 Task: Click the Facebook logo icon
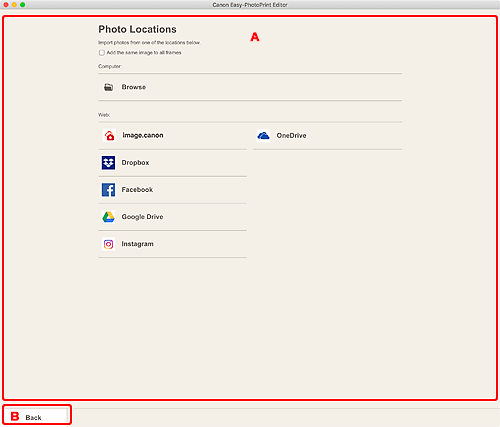108,190
